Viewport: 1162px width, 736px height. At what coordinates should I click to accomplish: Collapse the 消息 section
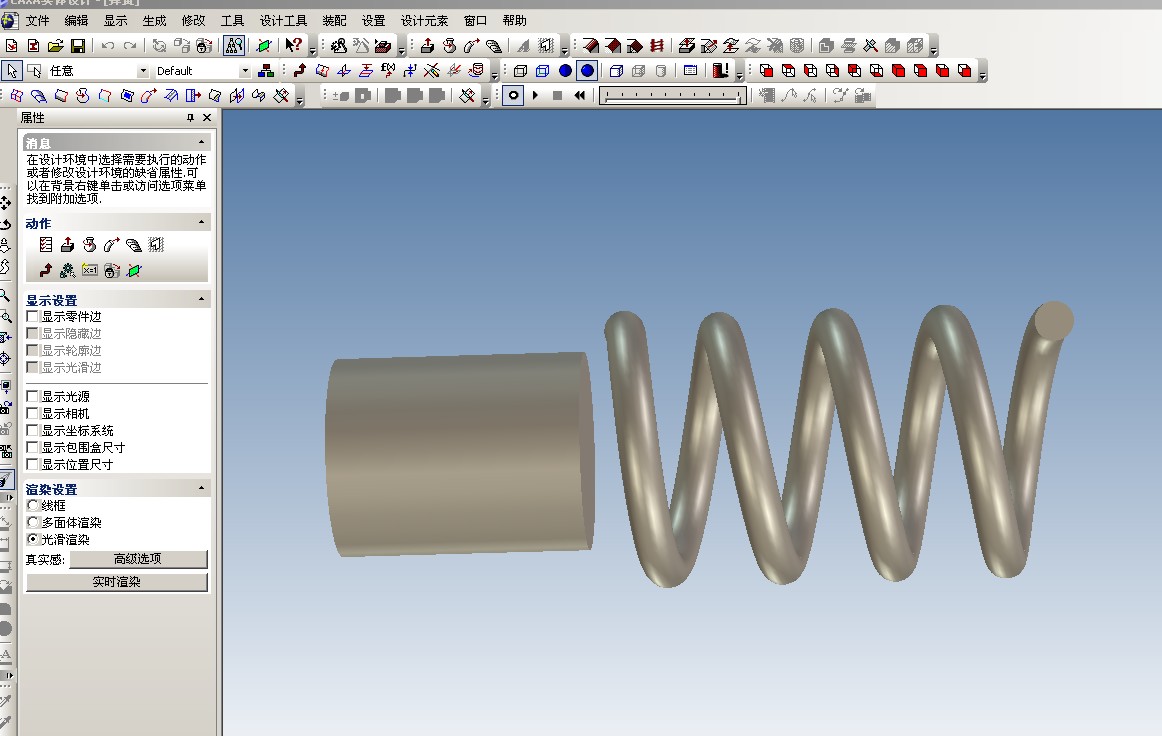coord(202,142)
